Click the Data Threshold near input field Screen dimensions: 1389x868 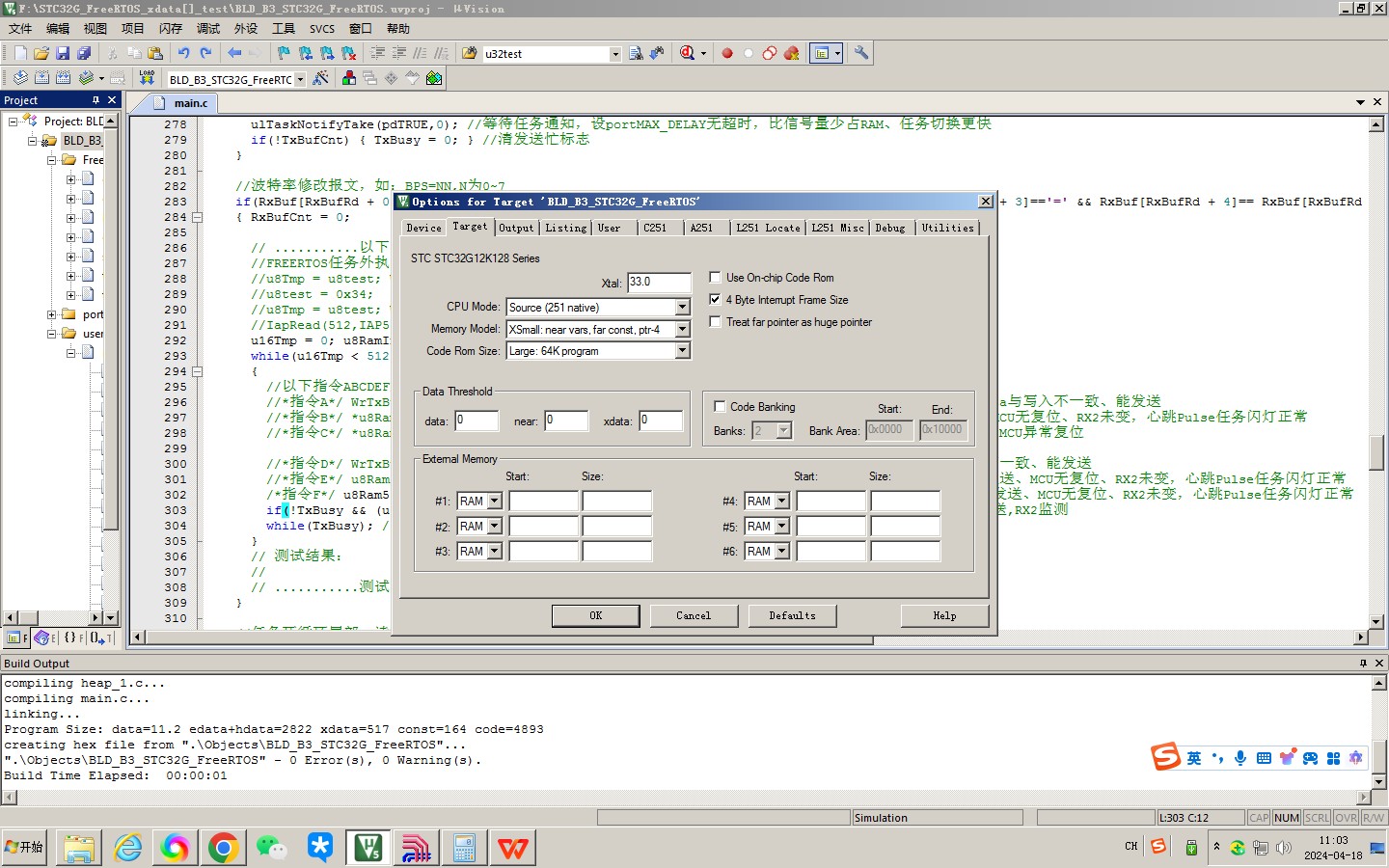[566, 420]
